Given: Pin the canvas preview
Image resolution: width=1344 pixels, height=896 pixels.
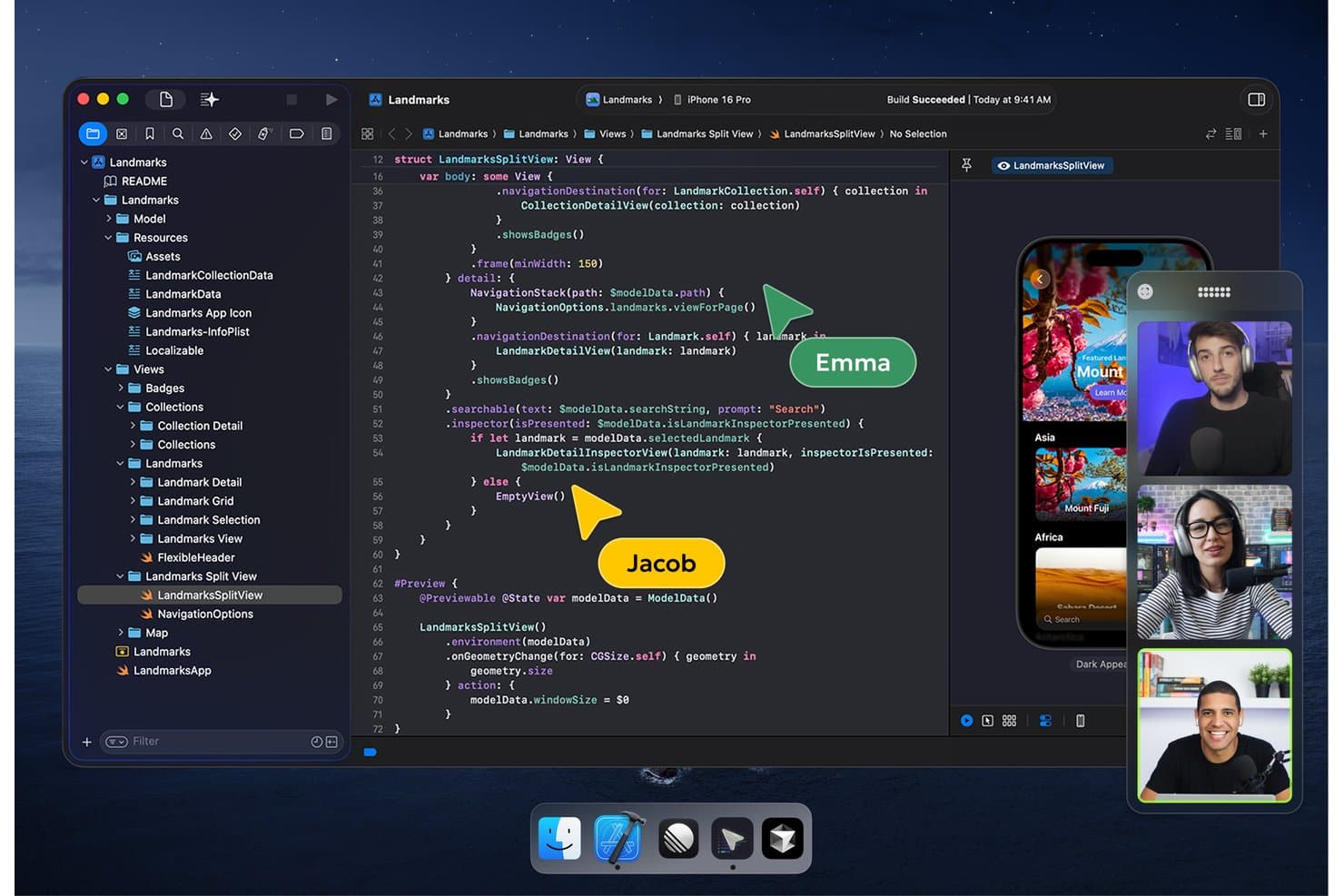Looking at the screenshot, I should click(x=966, y=165).
